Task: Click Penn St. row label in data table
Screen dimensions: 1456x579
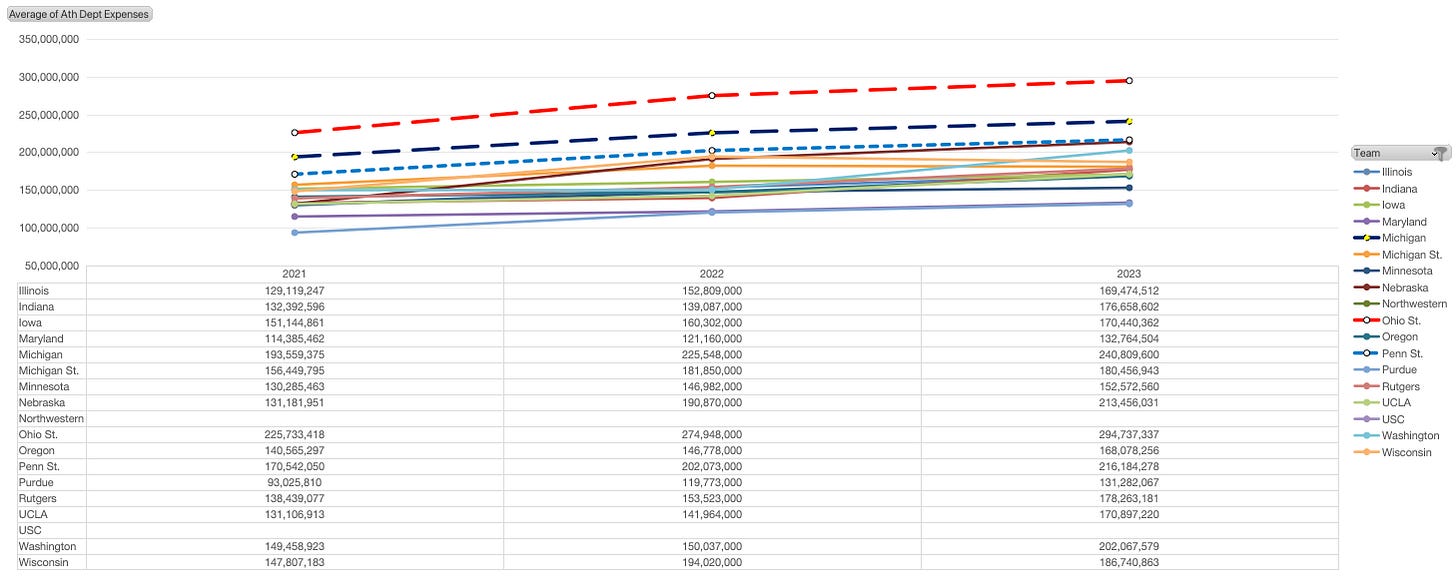Action: click(x=37, y=466)
